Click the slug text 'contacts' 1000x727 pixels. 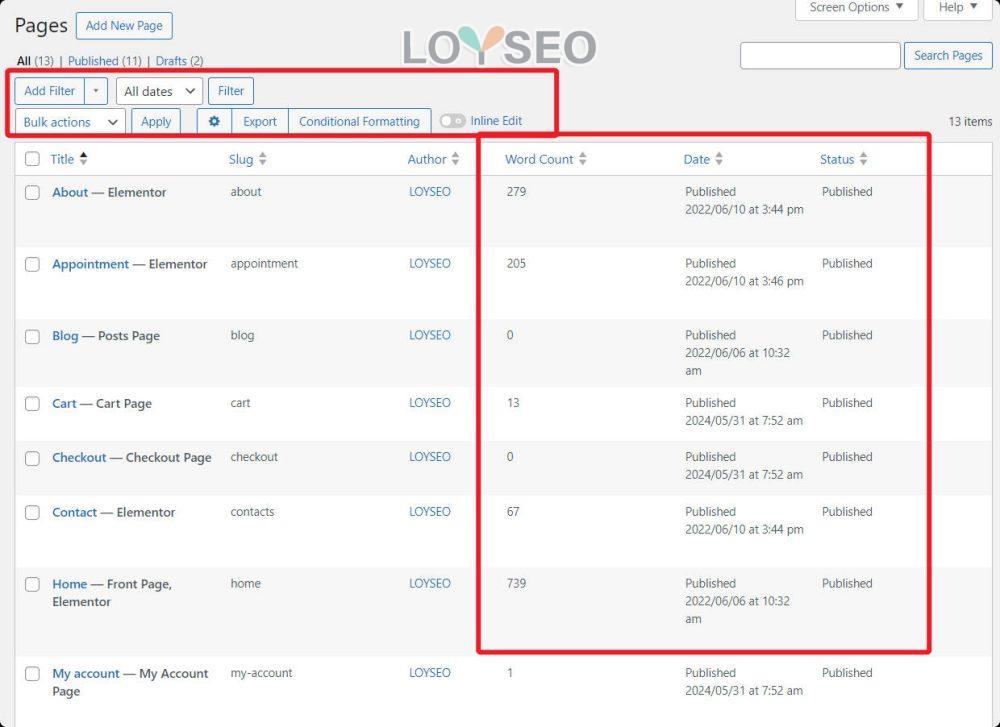(x=253, y=511)
